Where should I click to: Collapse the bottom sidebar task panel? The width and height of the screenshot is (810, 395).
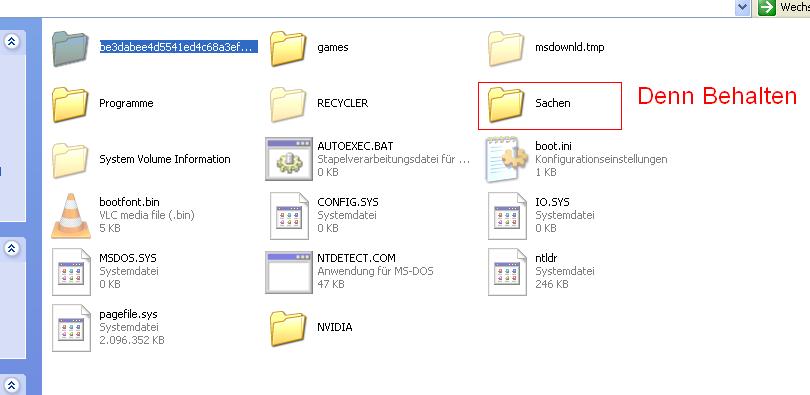(x=11, y=385)
